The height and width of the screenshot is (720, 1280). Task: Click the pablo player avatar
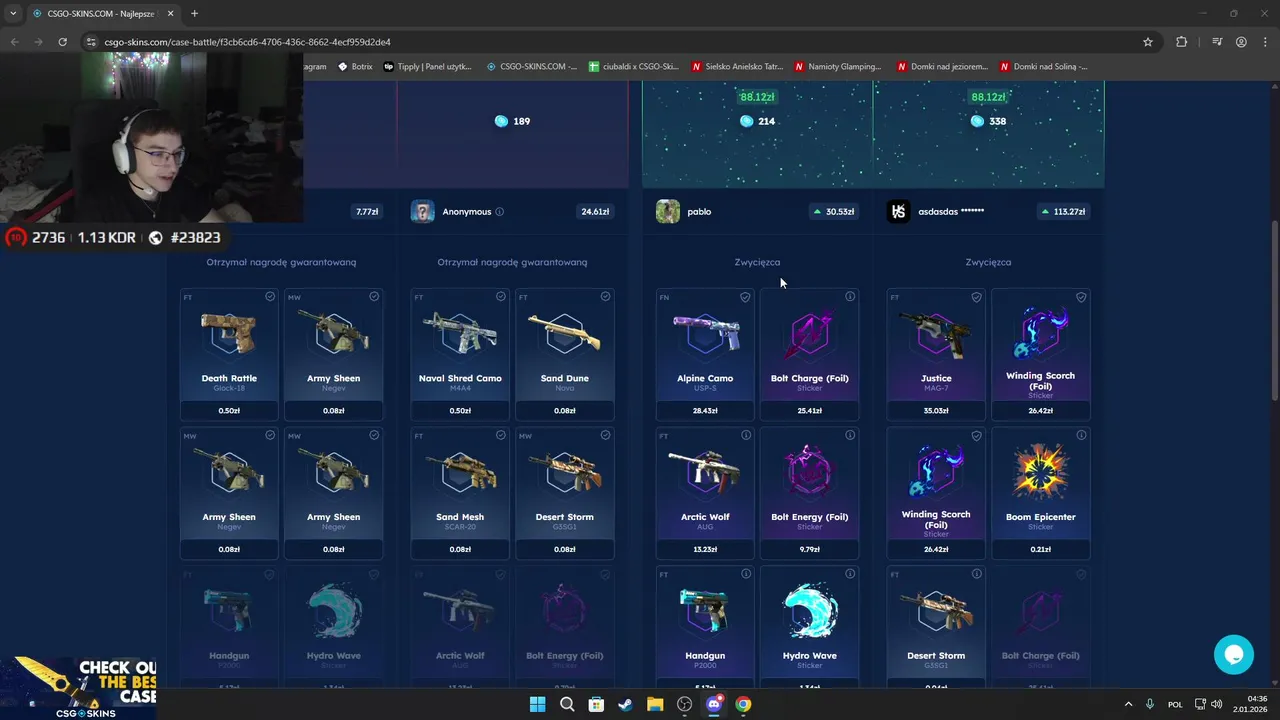point(668,212)
